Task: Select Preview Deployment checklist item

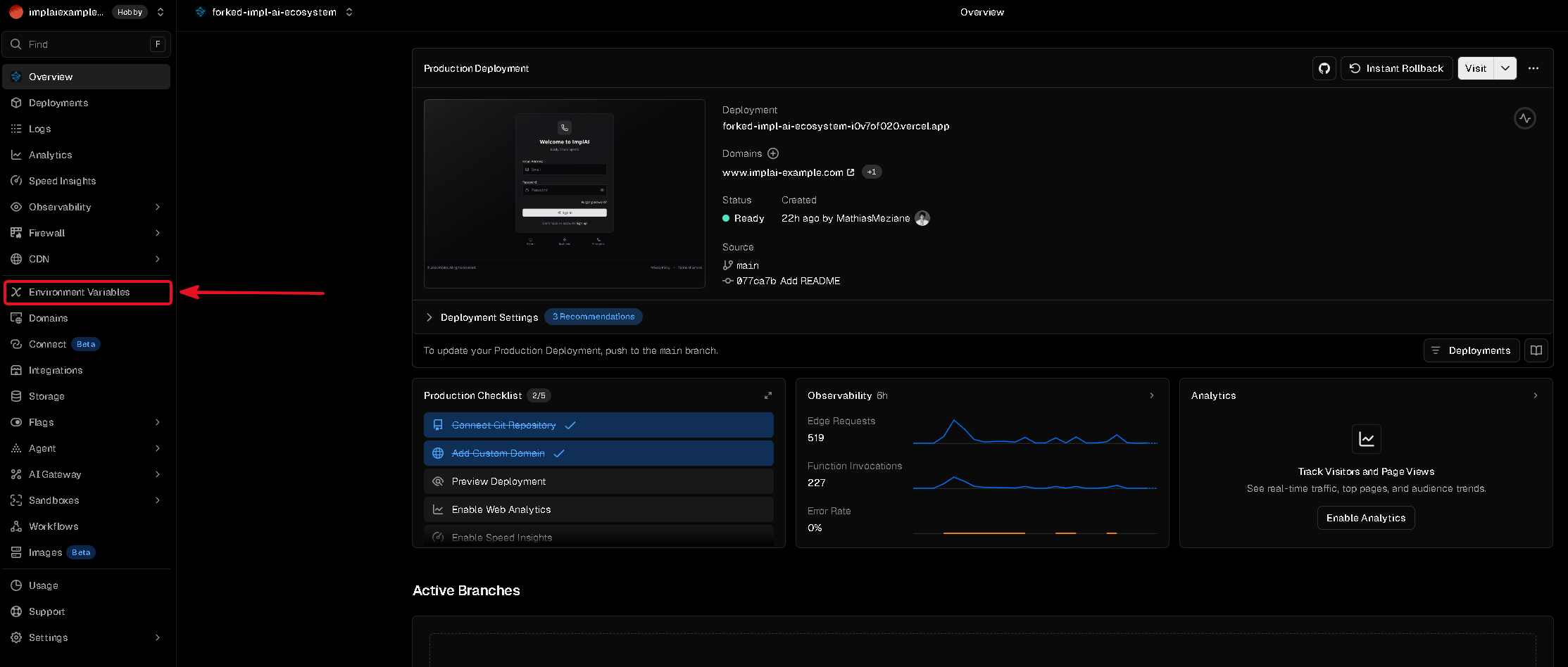Action: (598, 481)
